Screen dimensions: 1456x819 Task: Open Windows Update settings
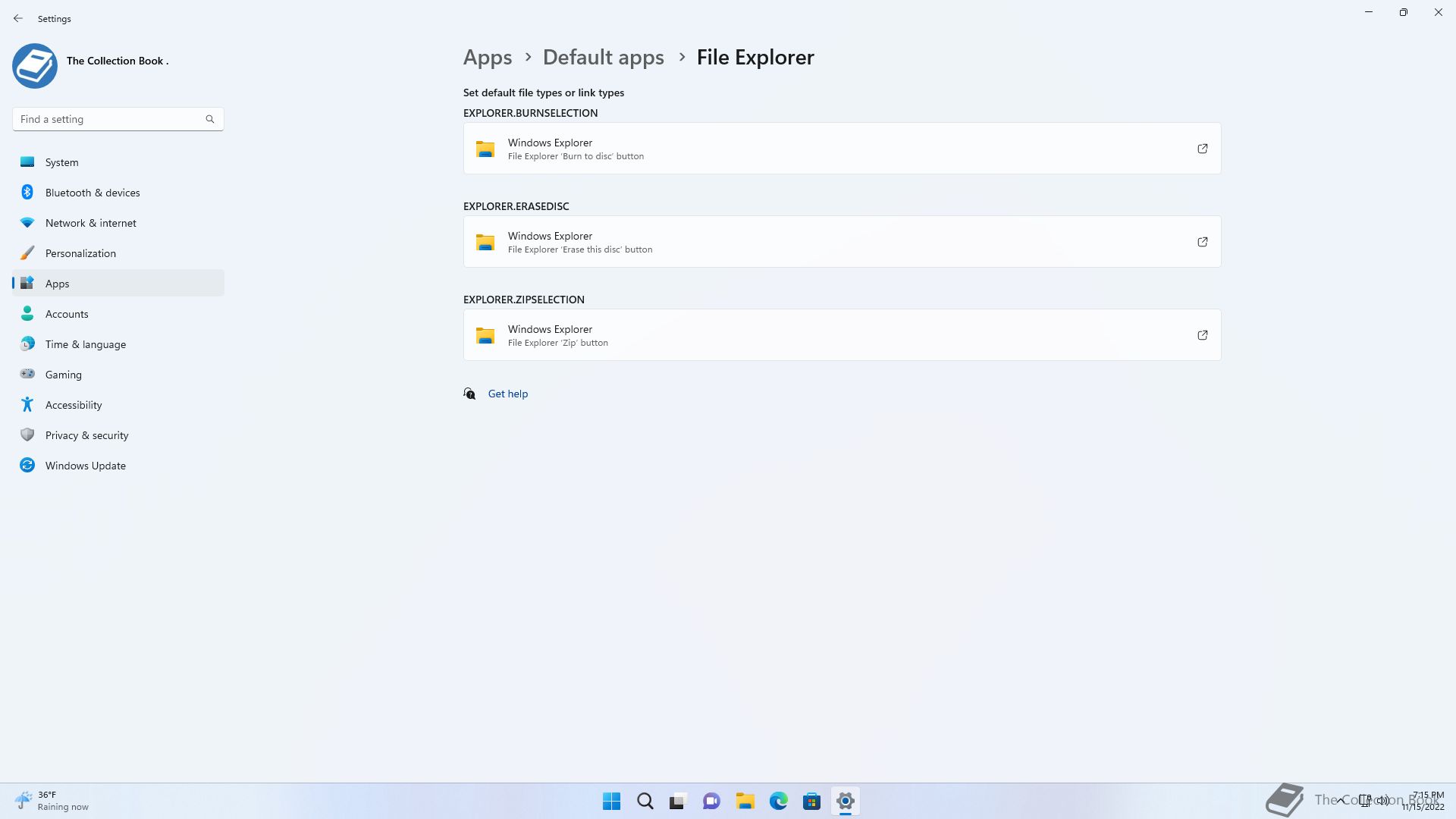118,466
